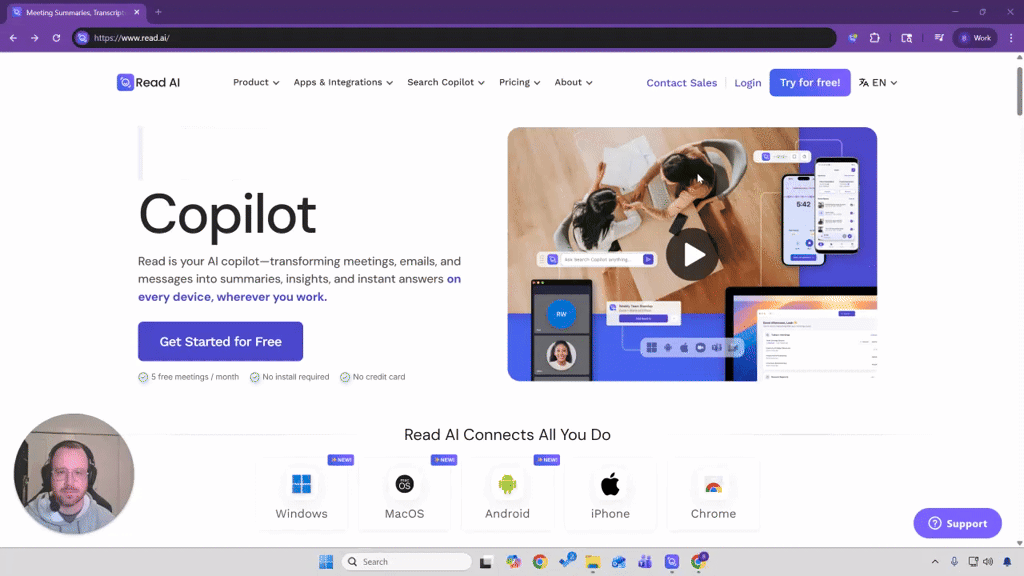The width and height of the screenshot is (1024, 576).
Task: Select the Windows platform icon
Action: tap(301, 485)
